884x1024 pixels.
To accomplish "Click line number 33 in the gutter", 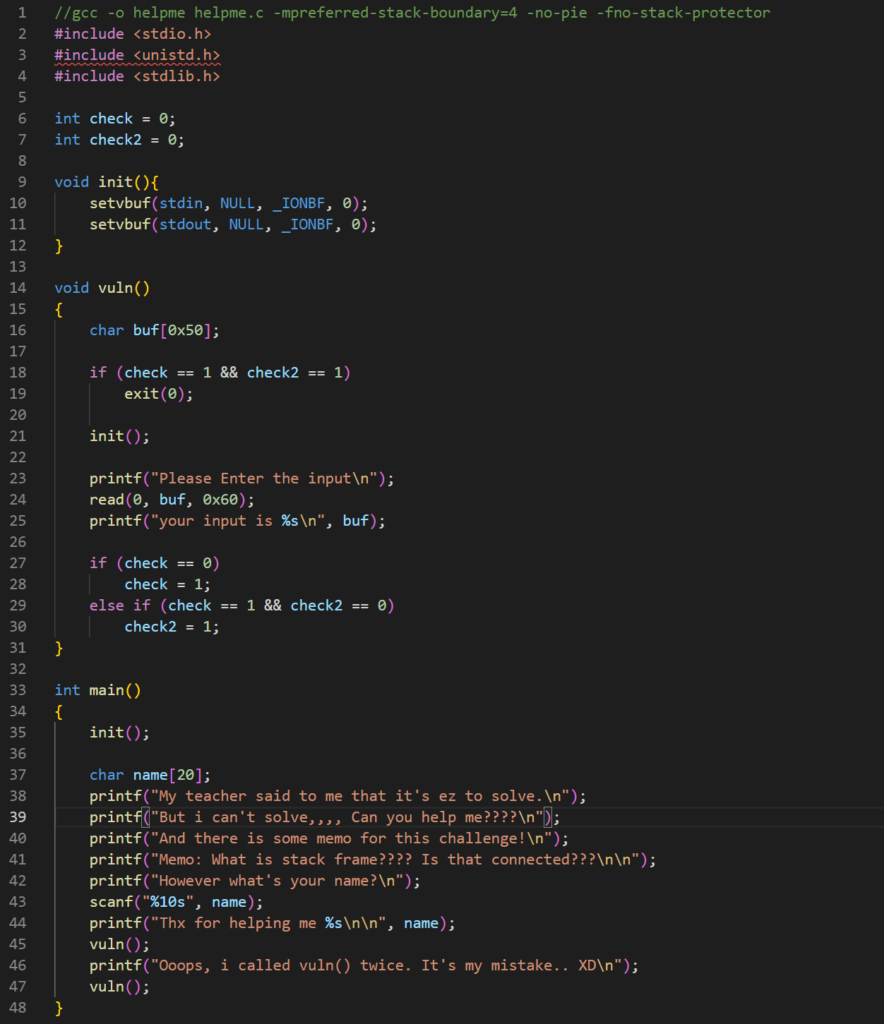I will [x=18, y=690].
